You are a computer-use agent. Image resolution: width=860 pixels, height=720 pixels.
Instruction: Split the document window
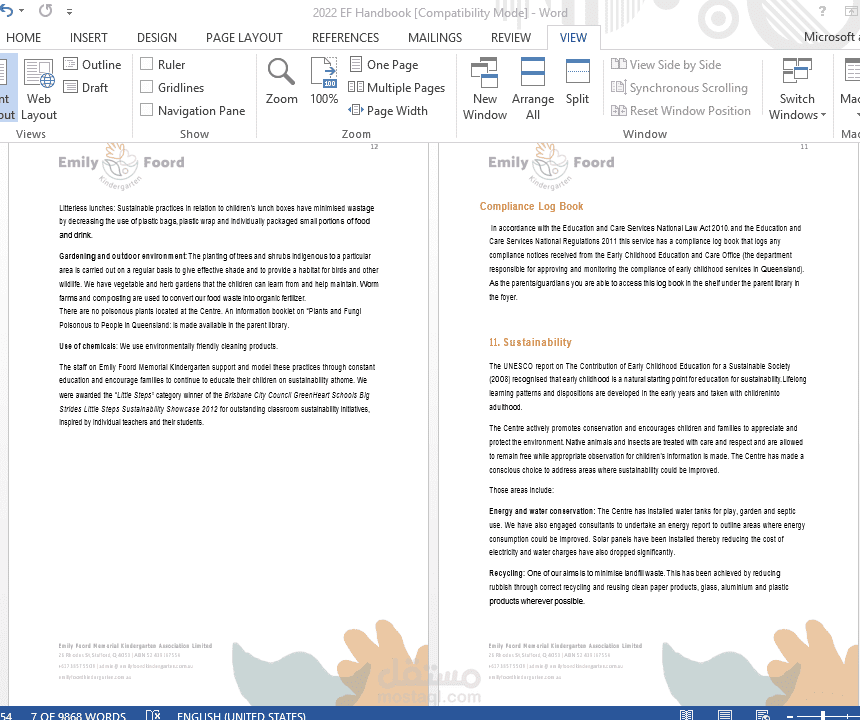tap(578, 82)
